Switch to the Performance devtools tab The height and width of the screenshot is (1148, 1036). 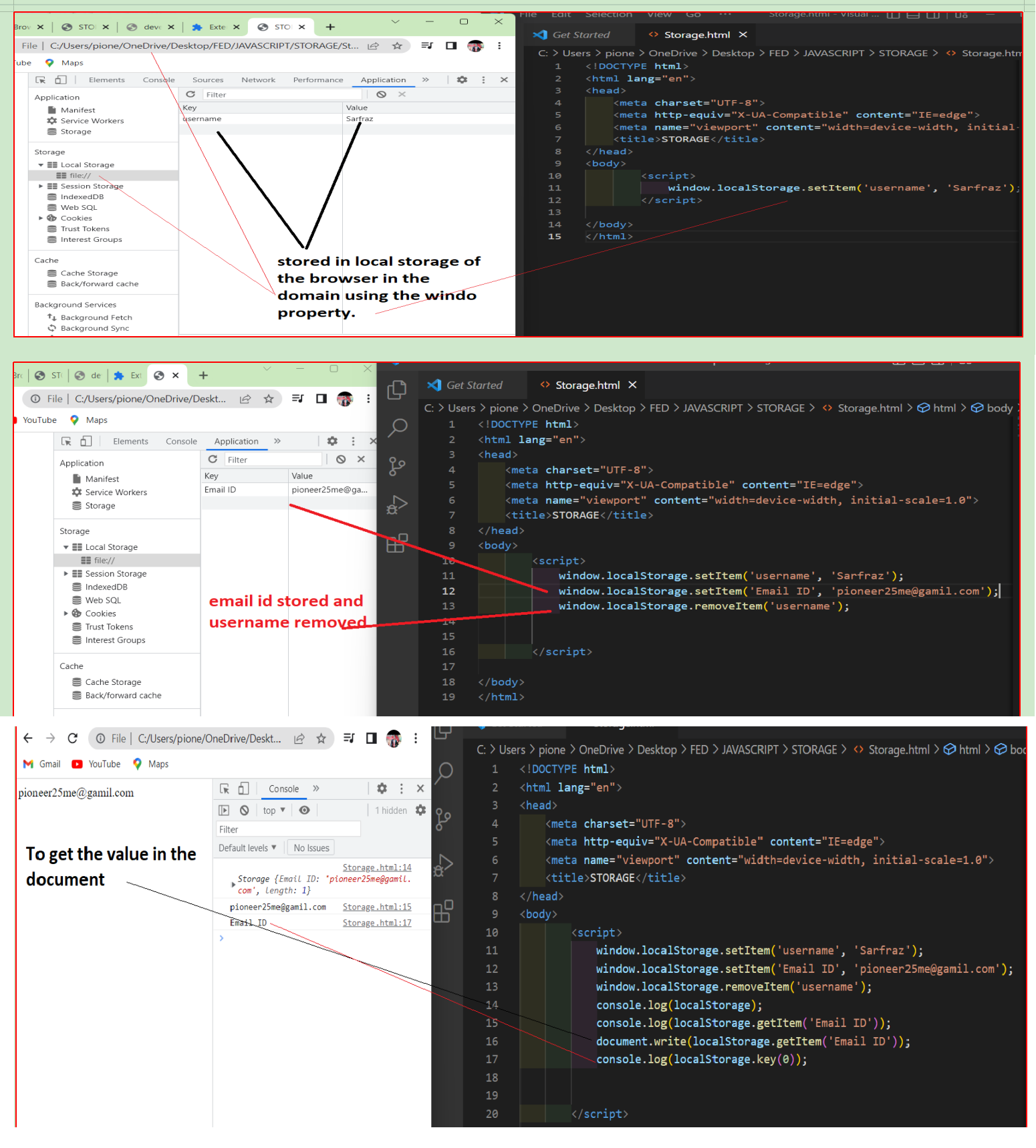(x=317, y=80)
